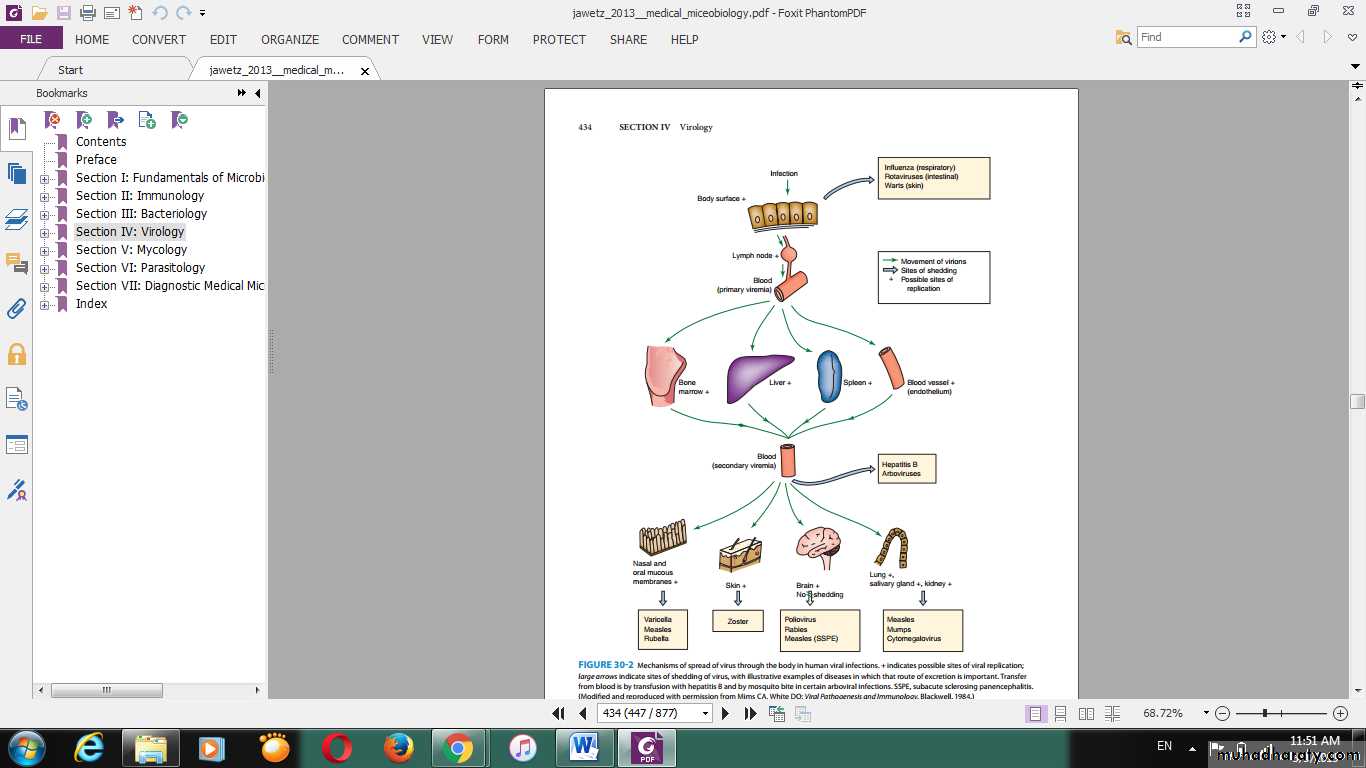Switch to Facing page view mode
1366x768 pixels.
(1086, 713)
